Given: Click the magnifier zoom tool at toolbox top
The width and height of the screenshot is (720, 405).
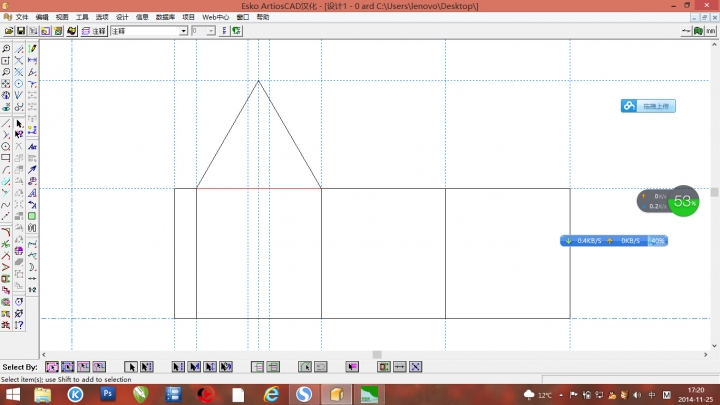Looking at the screenshot, I should (6, 48).
